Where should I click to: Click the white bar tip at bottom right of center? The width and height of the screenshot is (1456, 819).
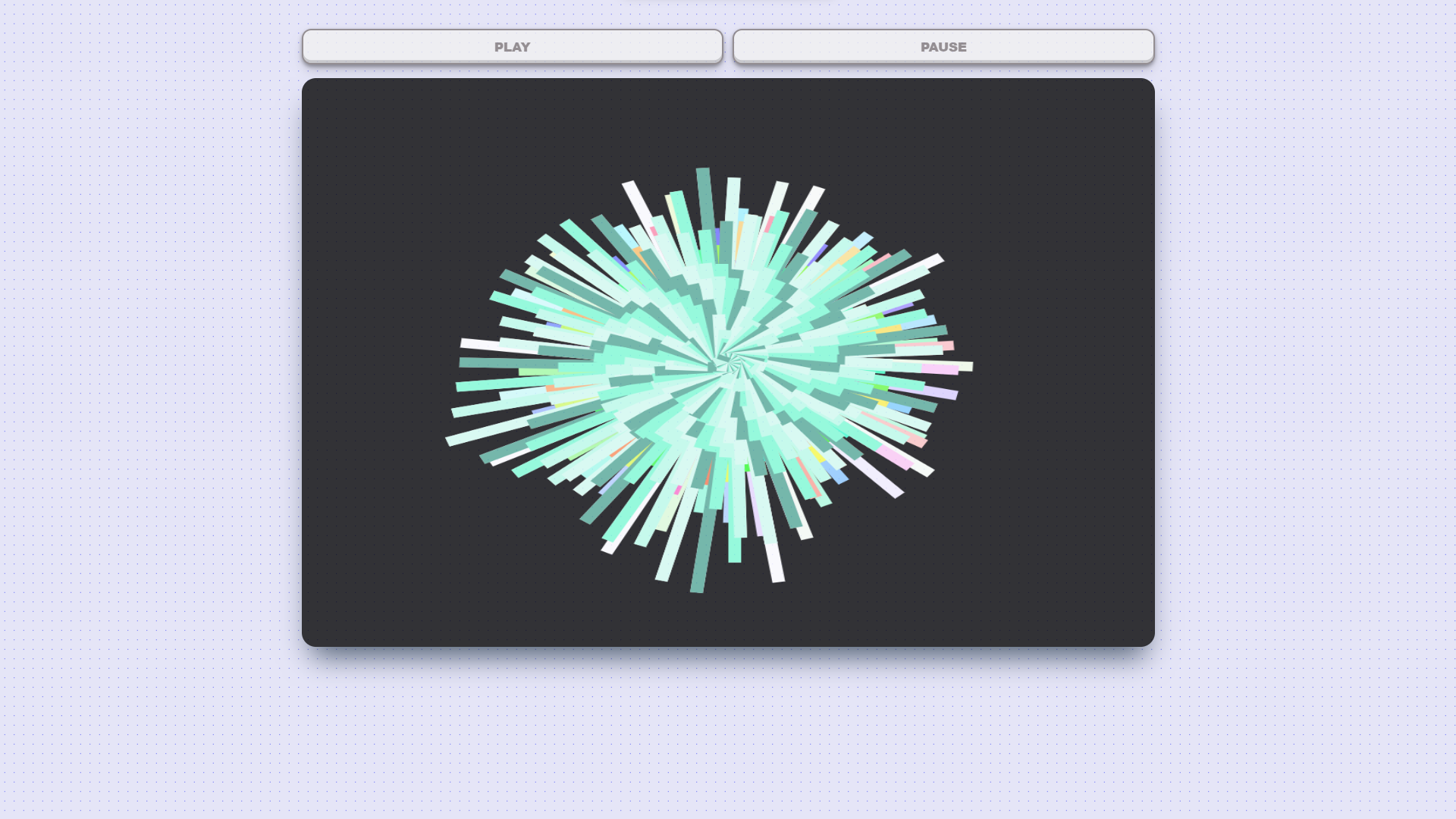(777, 575)
